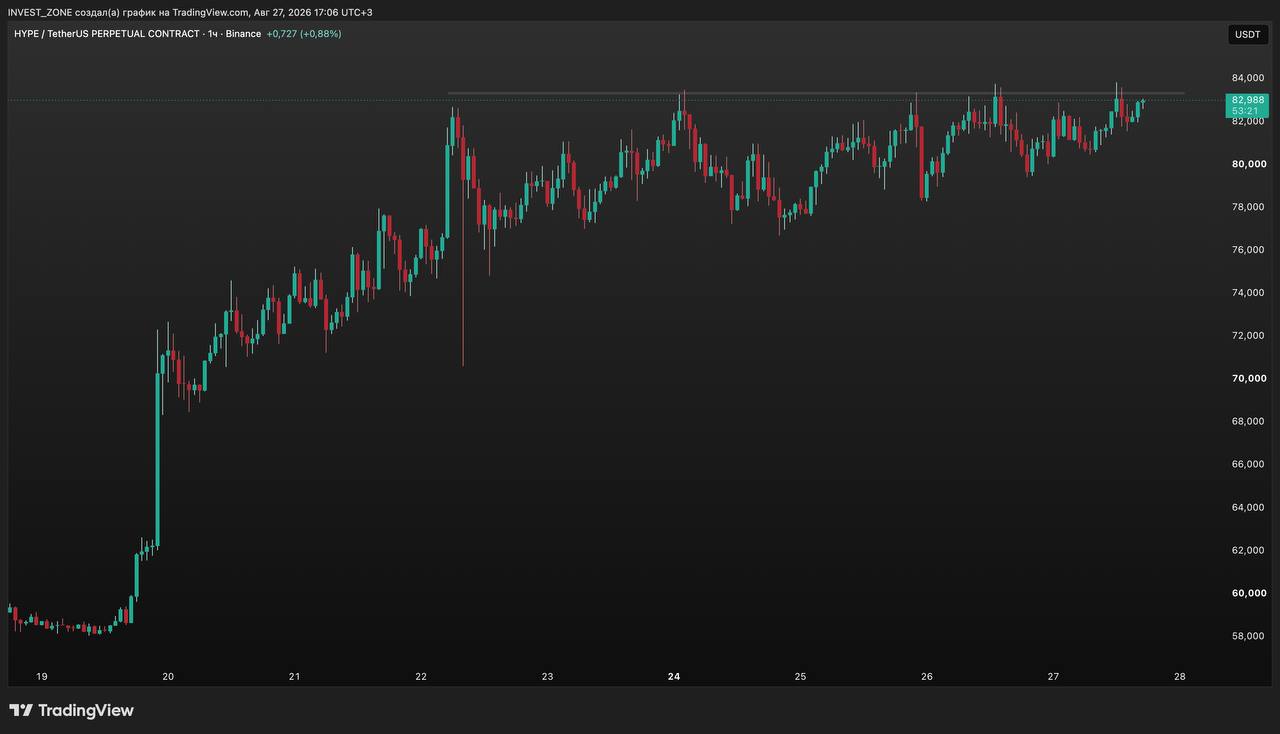The width and height of the screenshot is (1280, 734).
Task: Click the HYPE / TetherUS PERPETUAL CONTRACT title
Action: tap(107, 34)
